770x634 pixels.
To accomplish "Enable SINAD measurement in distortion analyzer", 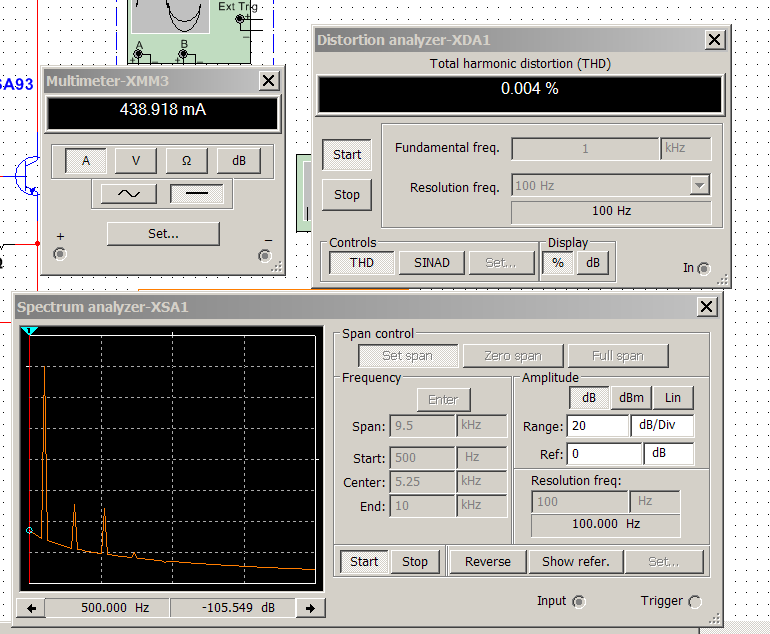I will click(x=431, y=263).
